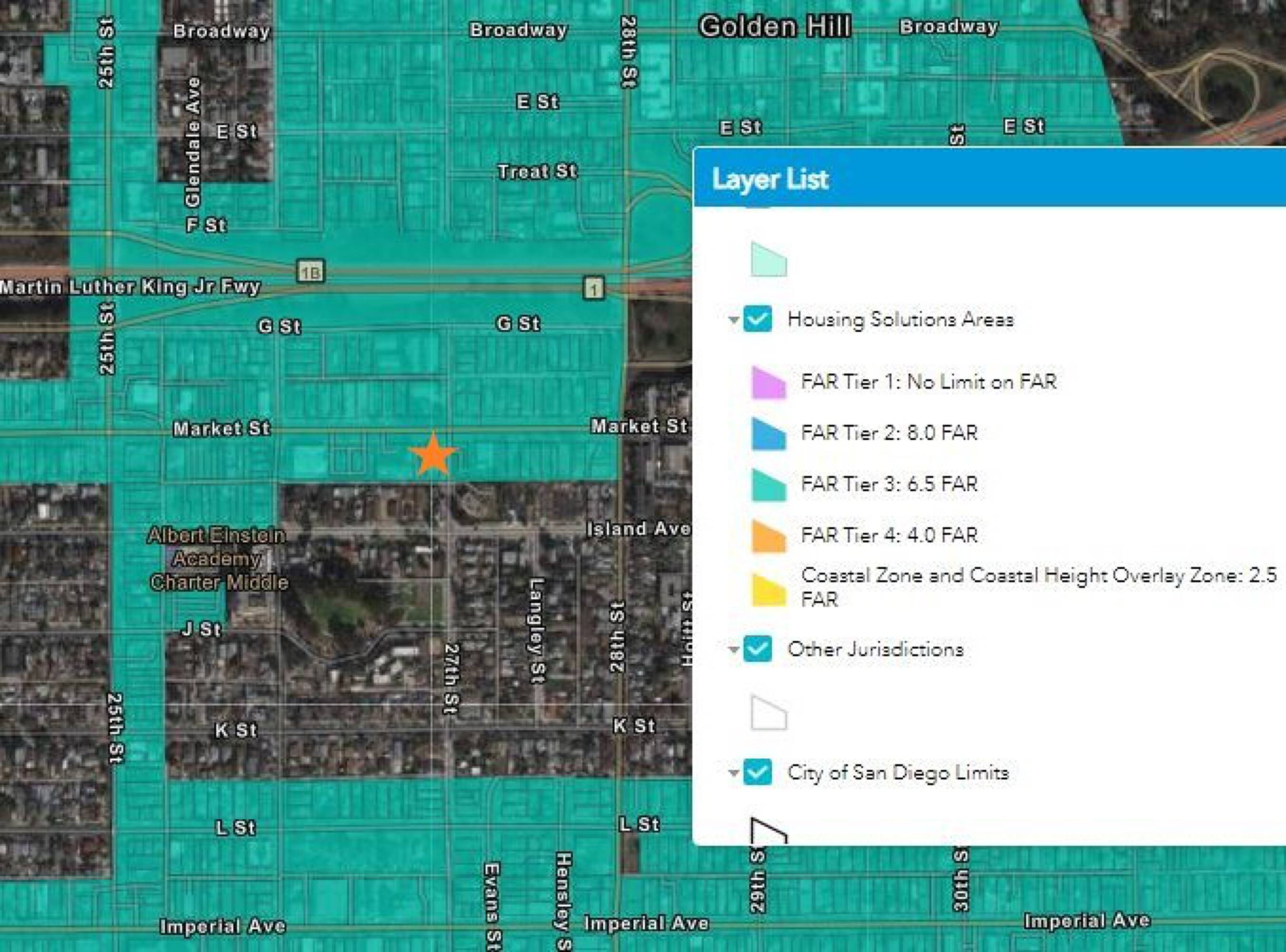Collapse City of San Diego Limits arrow

[733, 773]
